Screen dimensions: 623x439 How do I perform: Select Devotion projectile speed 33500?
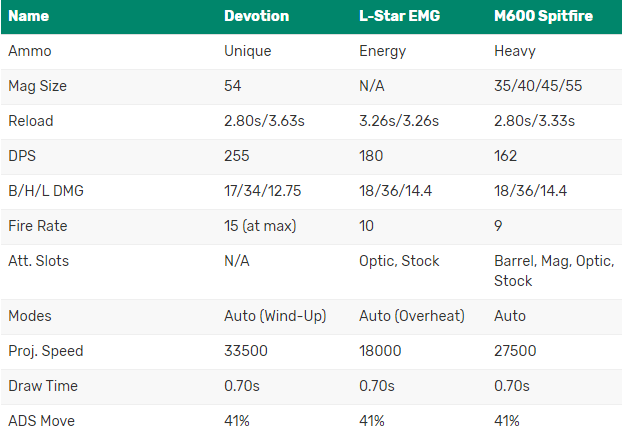pos(246,351)
